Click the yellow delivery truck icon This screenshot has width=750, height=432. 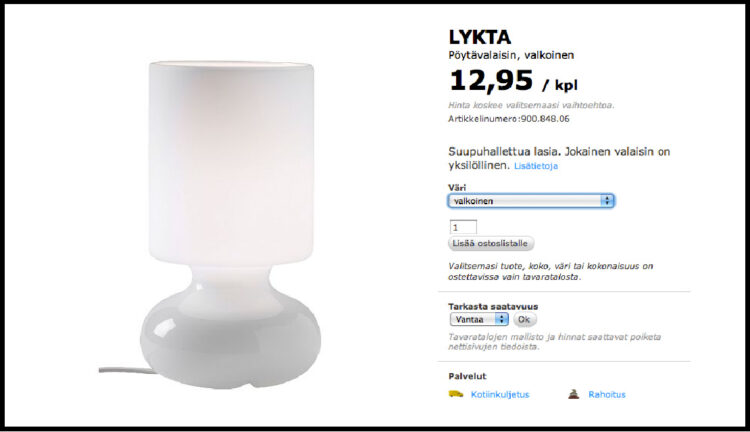[x=456, y=394]
